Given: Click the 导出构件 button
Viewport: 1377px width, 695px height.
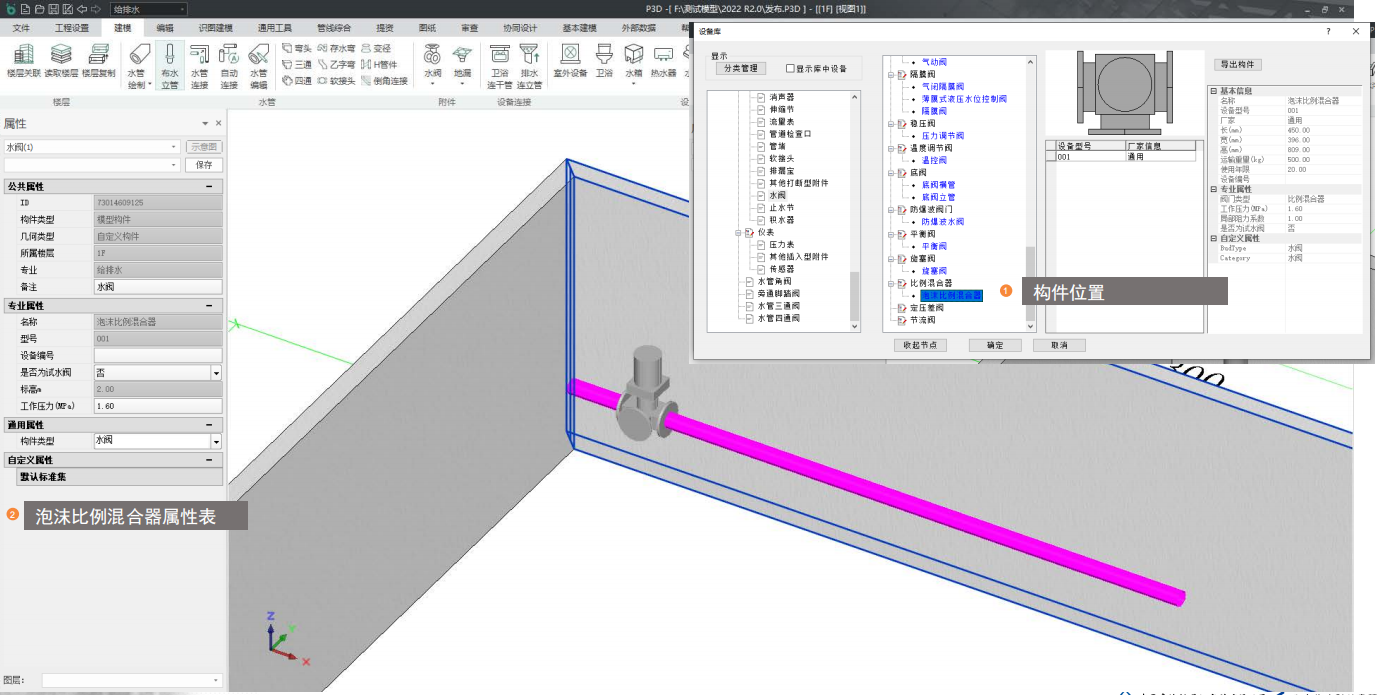Looking at the screenshot, I should pyautogui.click(x=1238, y=65).
